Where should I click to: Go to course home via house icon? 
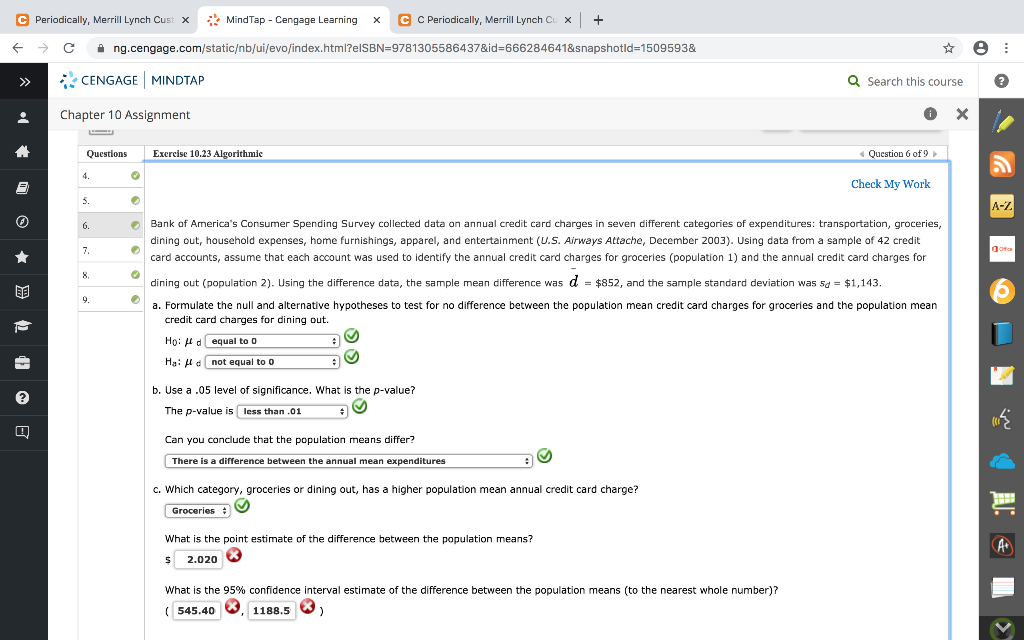click(23, 152)
